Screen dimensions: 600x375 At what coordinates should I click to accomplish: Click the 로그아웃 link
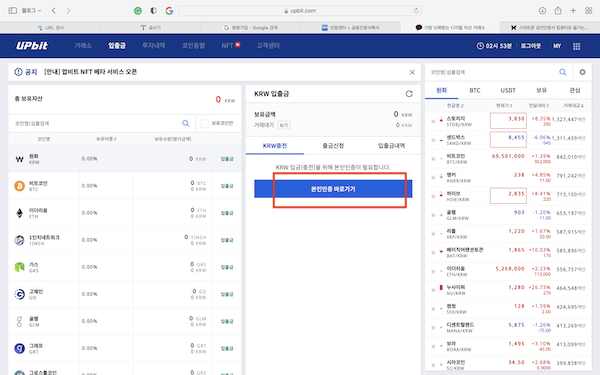531,46
